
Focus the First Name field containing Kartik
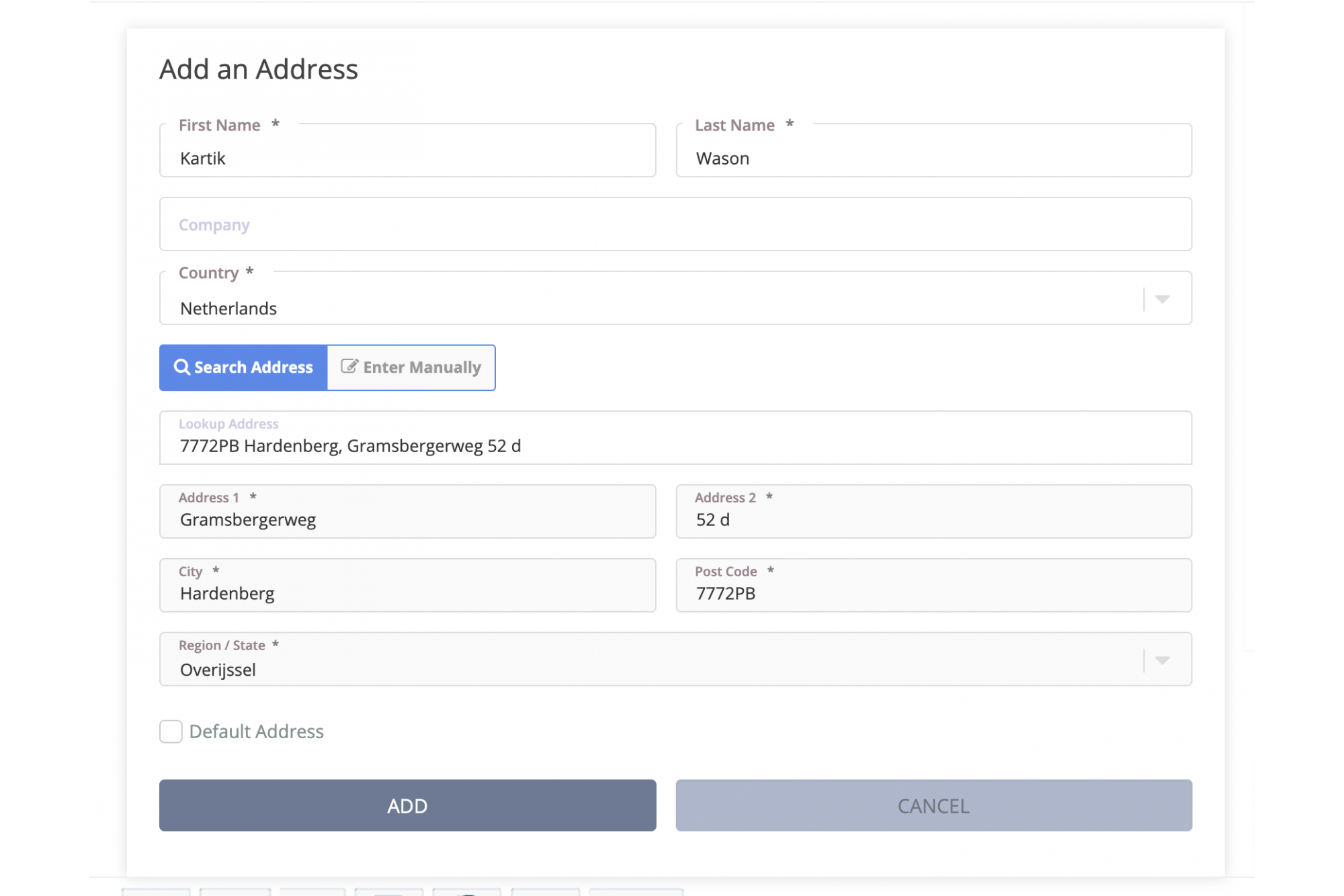(407, 159)
